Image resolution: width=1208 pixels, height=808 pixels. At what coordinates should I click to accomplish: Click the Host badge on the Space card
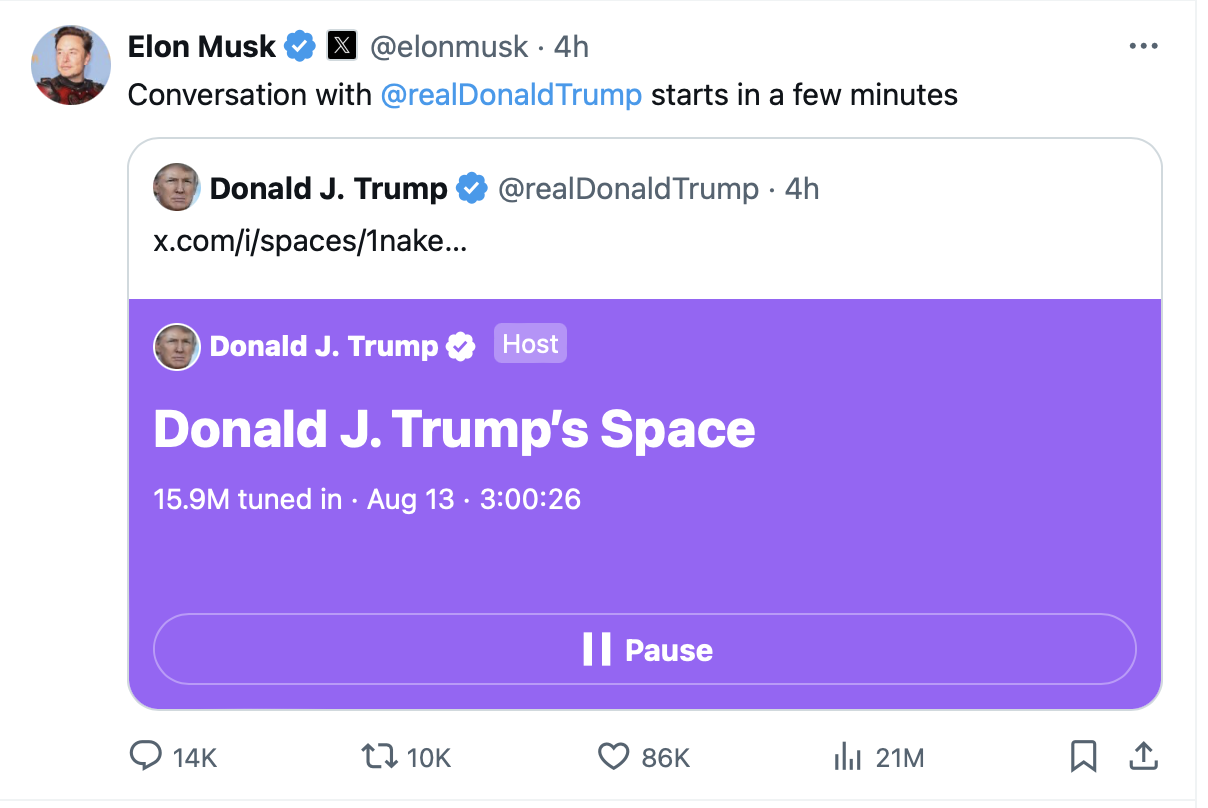[530, 343]
